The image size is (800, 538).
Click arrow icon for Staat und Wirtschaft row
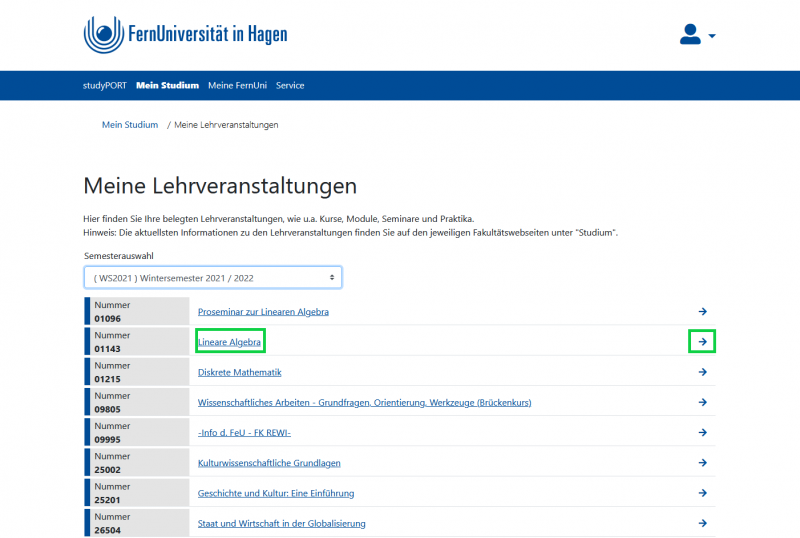point(703,523)
